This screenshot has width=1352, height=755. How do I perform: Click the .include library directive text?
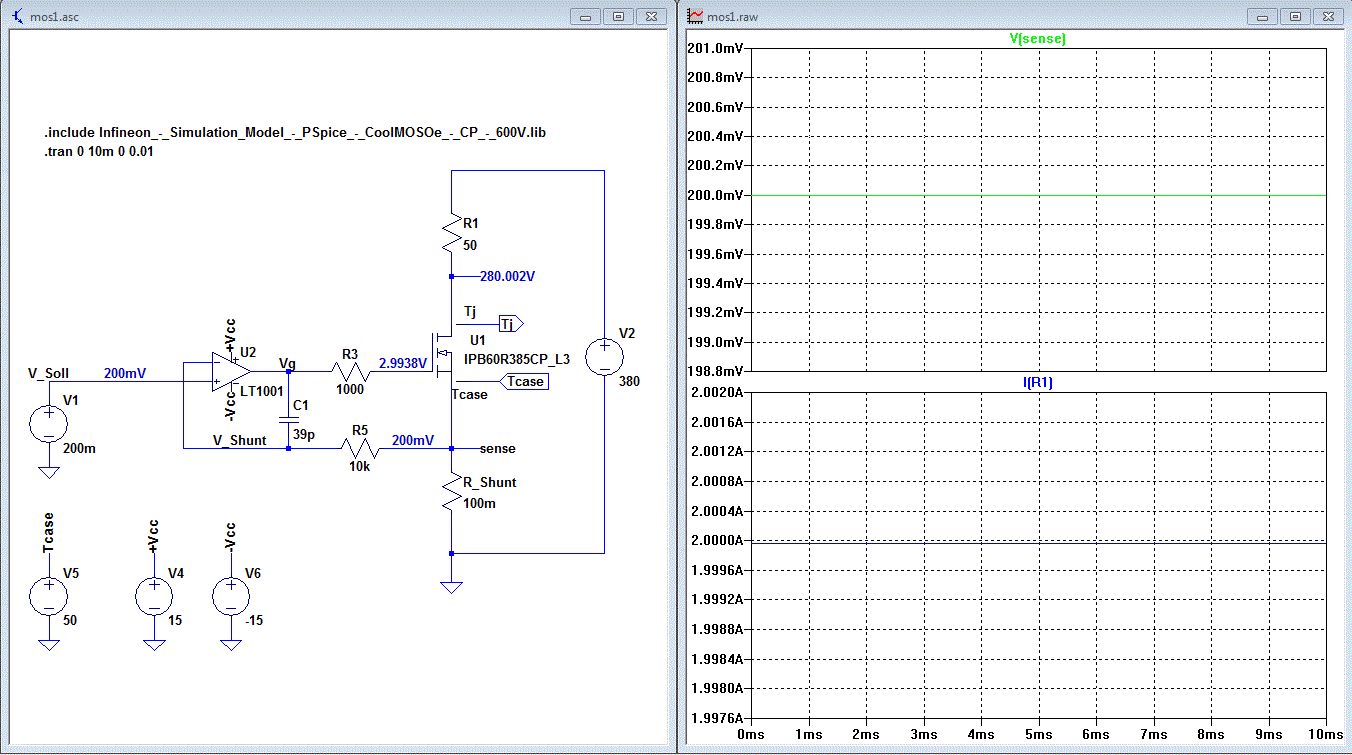click(x=295, y=133)
